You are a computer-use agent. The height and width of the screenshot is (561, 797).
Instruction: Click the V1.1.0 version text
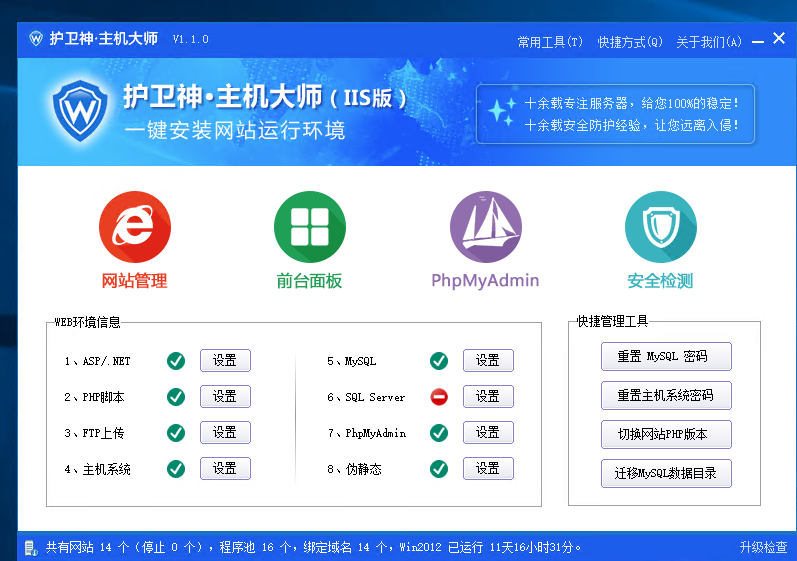click(x=191, y=39)
